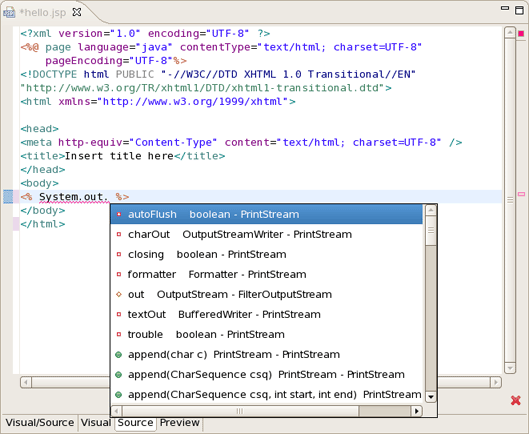The image size is (529, 434).
Task: Select the append(CharSequence csq) method icon
Action: (x=118, y=375)
